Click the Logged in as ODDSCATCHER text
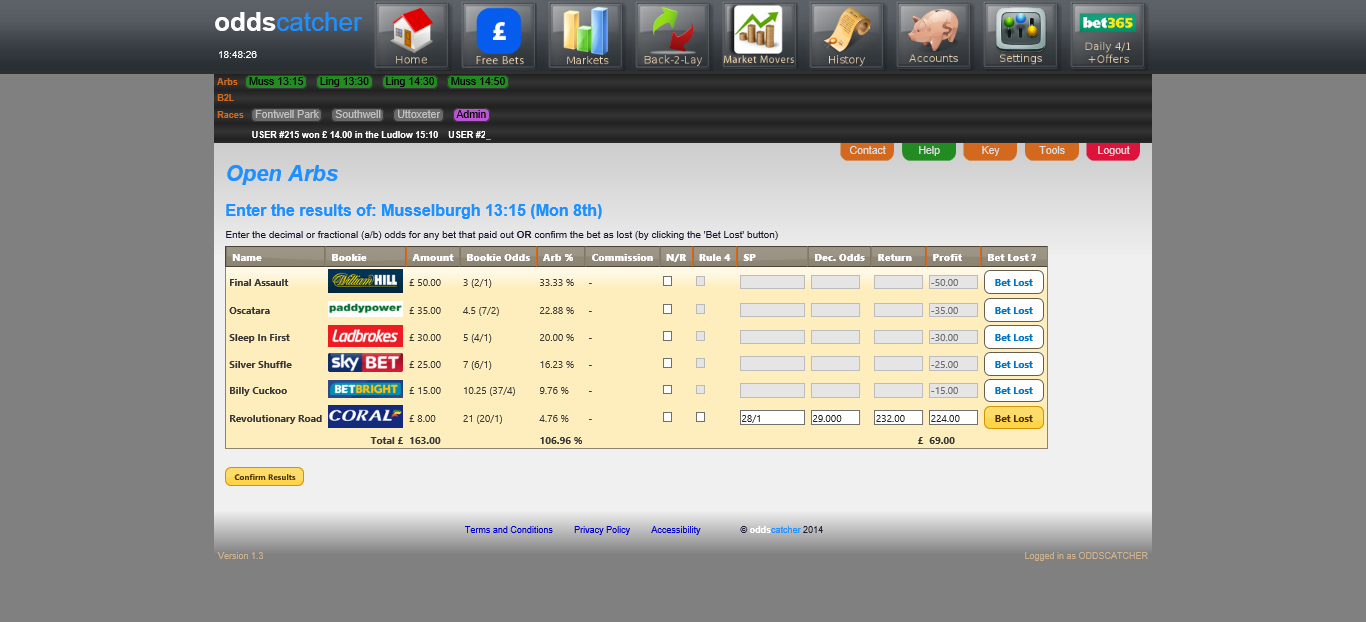 point(1086,556)
